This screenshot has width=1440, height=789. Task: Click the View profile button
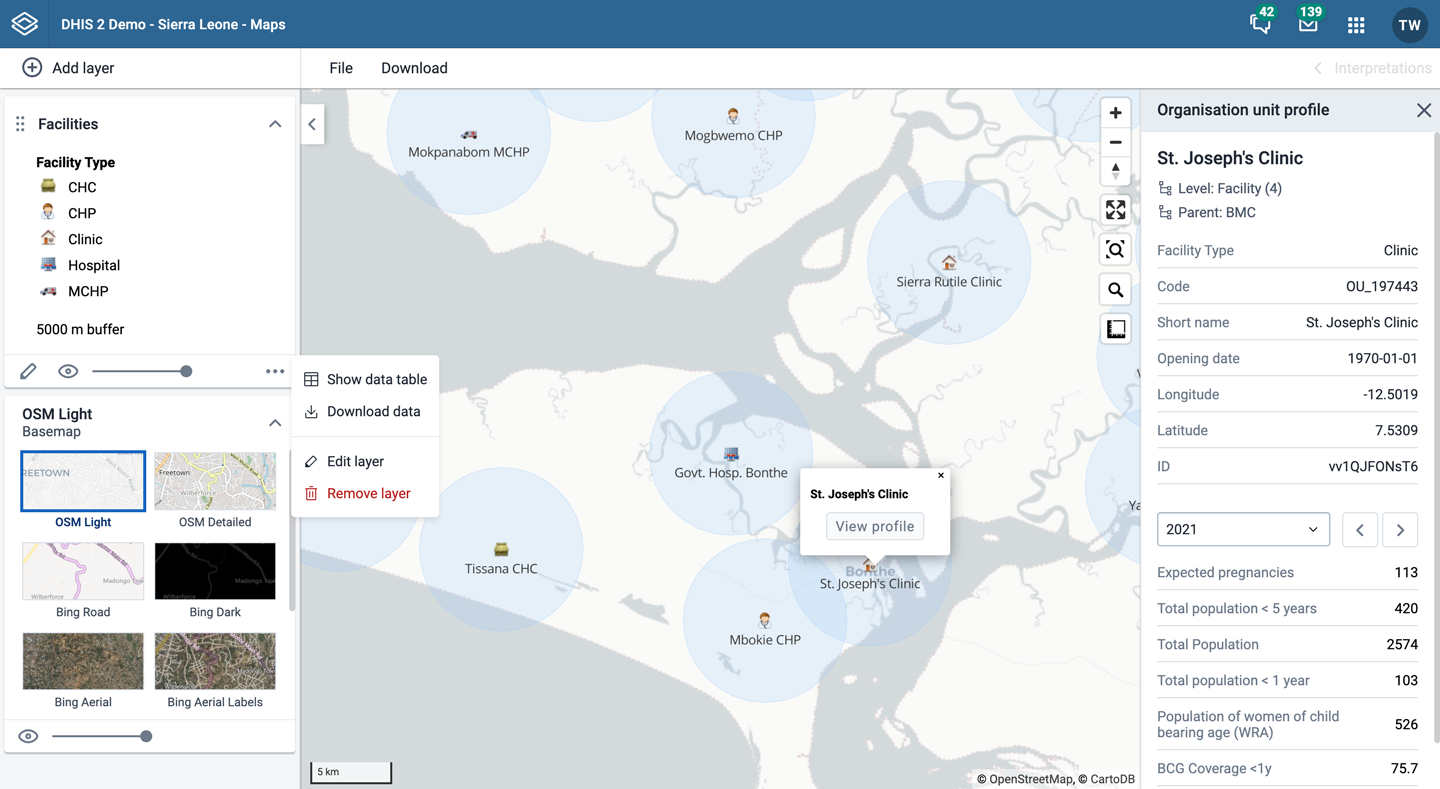point(875,526)
